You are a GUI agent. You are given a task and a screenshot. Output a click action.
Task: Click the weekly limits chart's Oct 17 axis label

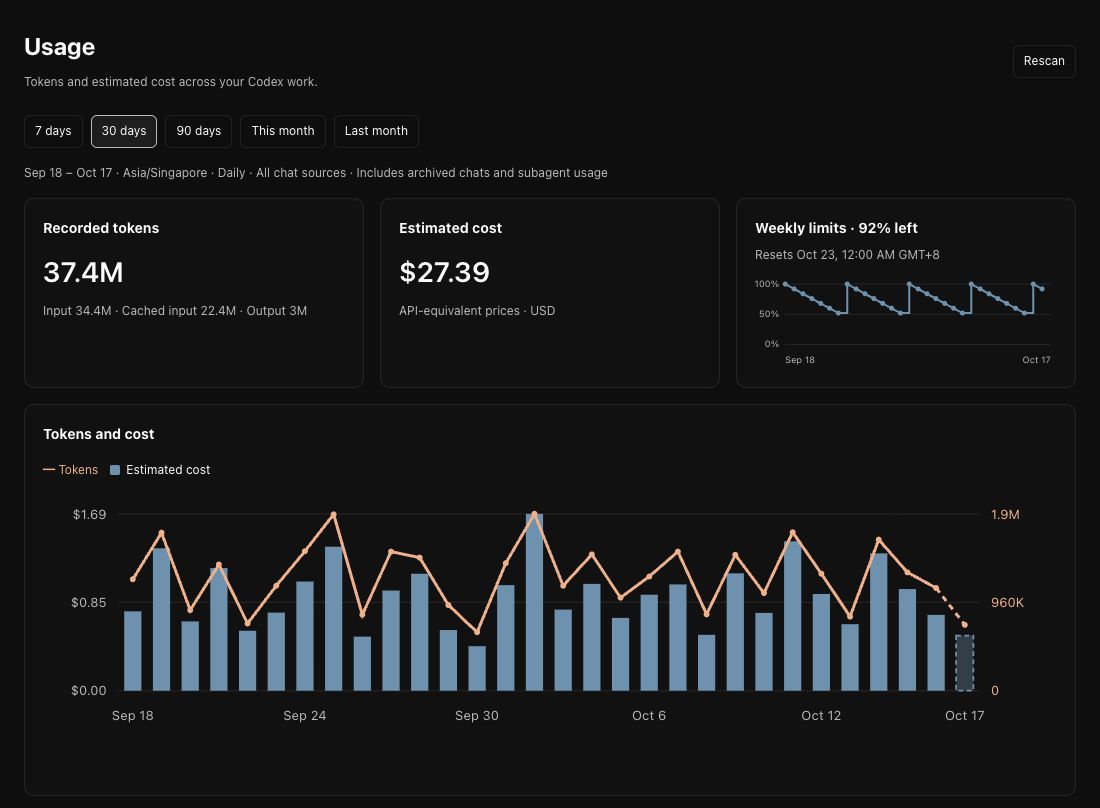[x=1036, y=360]
